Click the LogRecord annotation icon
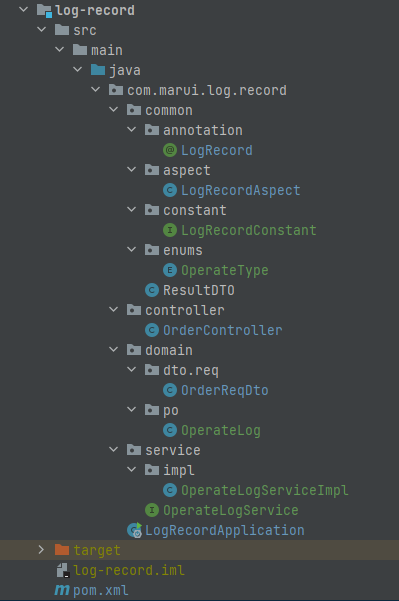This screenshot has height=601, width=399. pyautogui.click(x=170, y=150)
